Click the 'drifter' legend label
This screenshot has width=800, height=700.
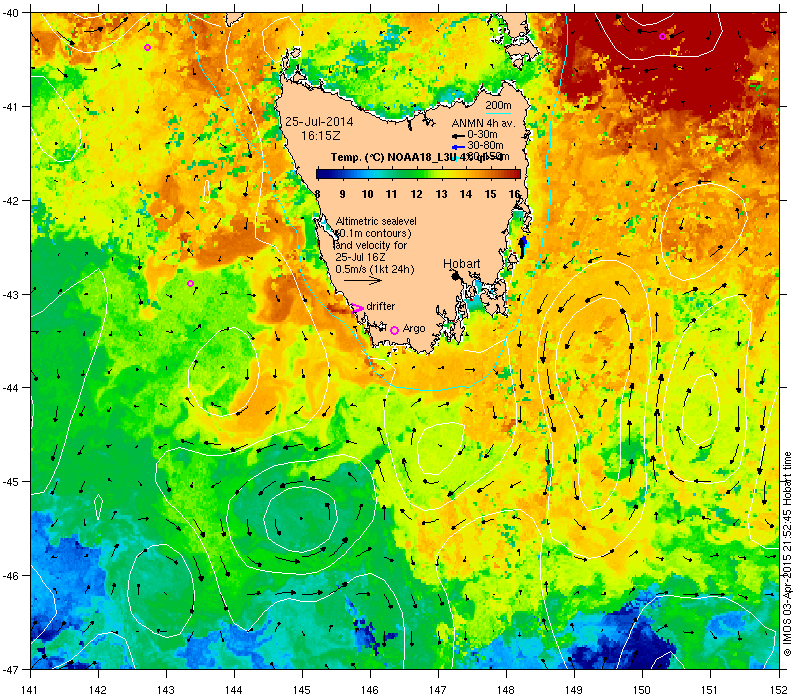click(381, 306)
